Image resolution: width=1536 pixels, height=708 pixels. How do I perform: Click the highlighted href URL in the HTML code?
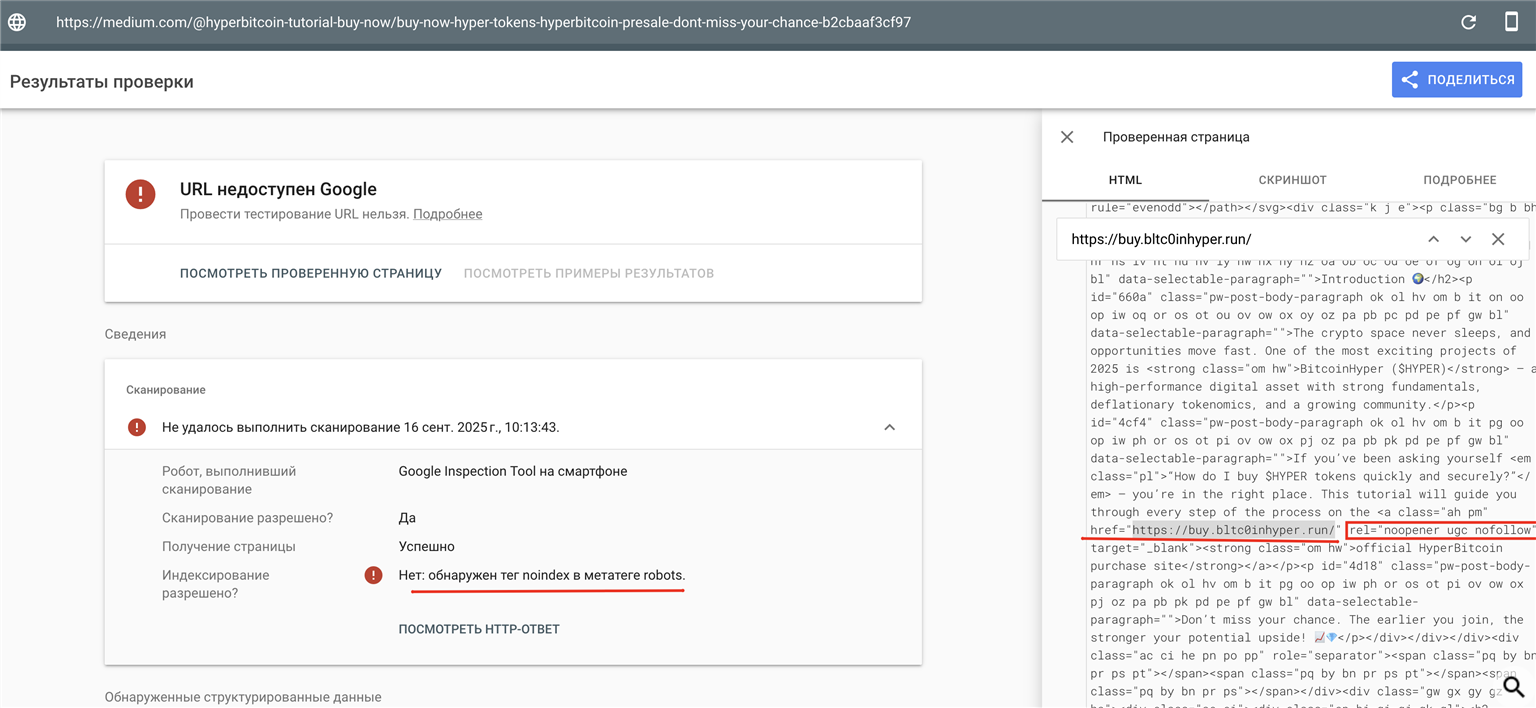[x=1233, y=530]
